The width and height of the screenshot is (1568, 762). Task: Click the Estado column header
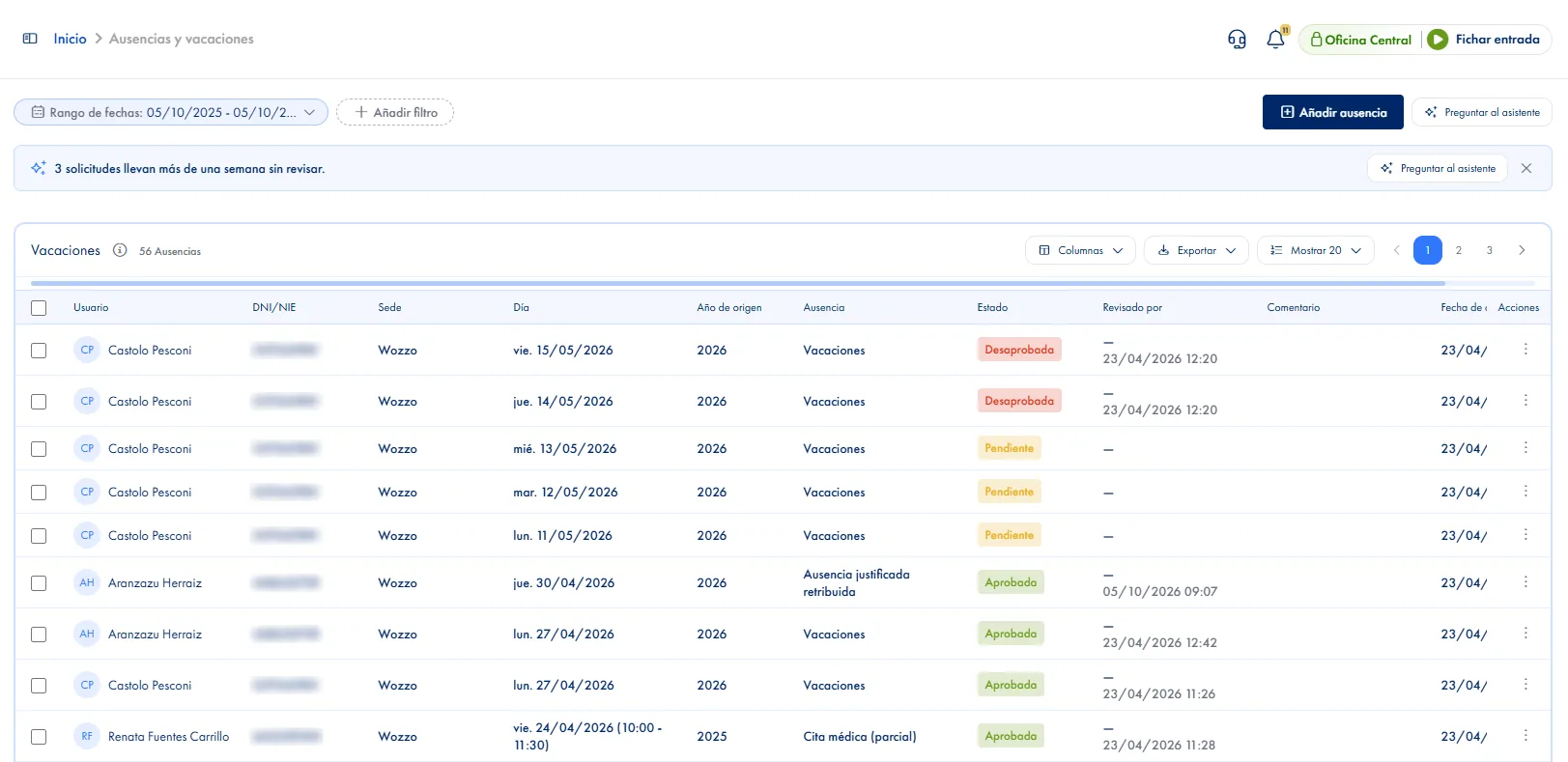pos(992,307)
